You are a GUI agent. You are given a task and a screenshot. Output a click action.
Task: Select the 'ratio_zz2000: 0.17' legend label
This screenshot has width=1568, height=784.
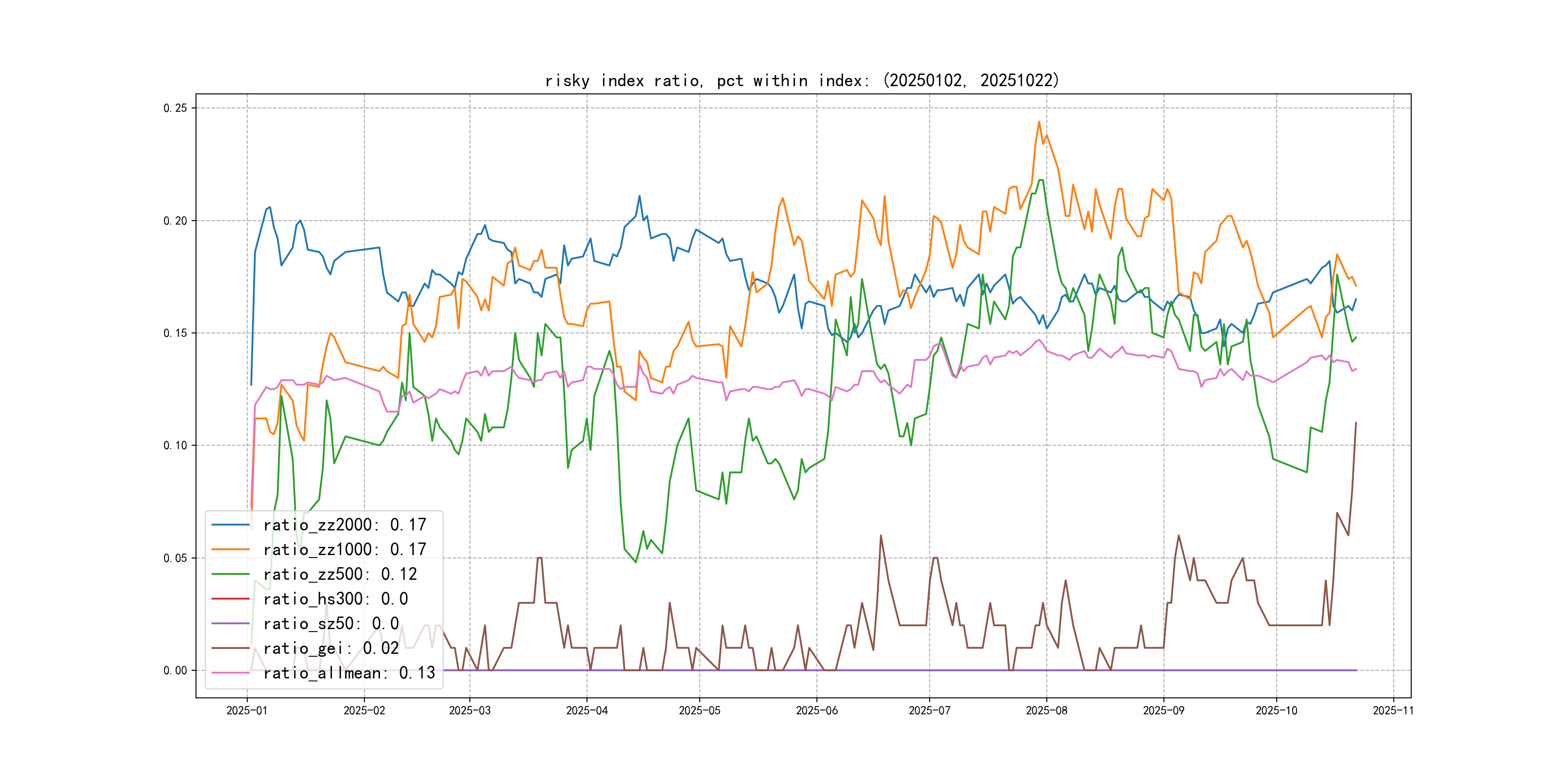(x=345, y=525)
